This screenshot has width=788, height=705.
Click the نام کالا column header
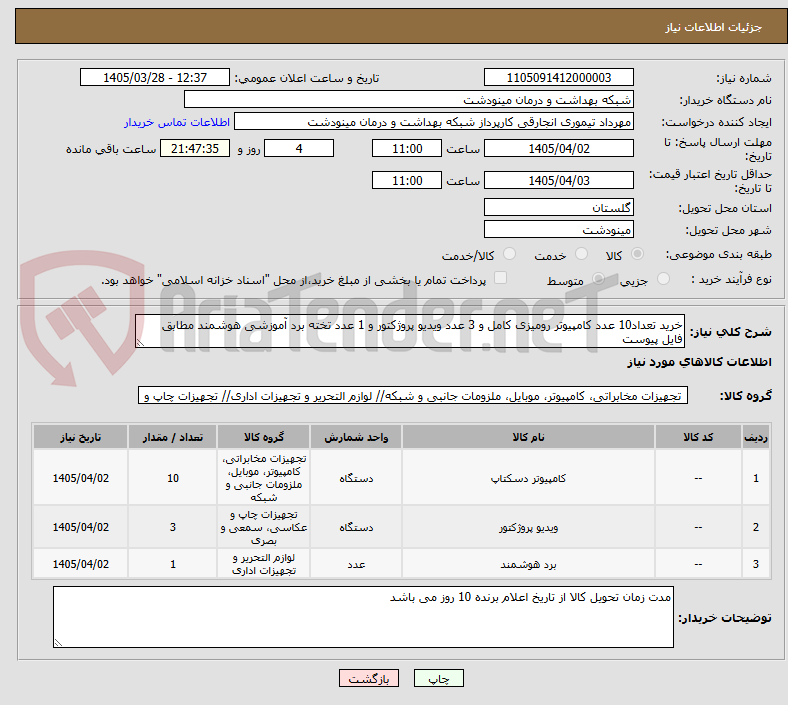[x=528, y=437]
